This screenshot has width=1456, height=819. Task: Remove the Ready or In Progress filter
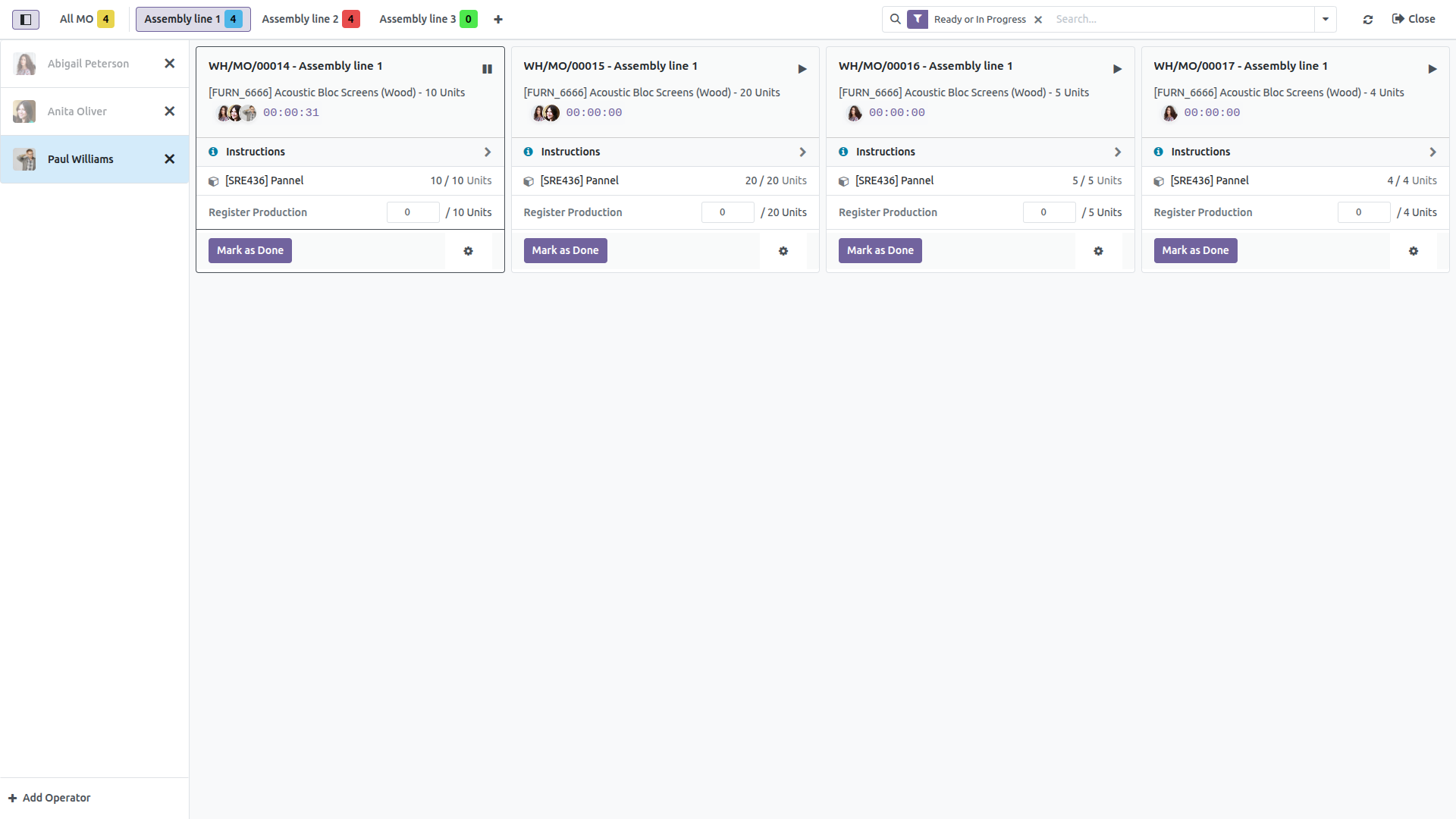[x=1038, y=20]
